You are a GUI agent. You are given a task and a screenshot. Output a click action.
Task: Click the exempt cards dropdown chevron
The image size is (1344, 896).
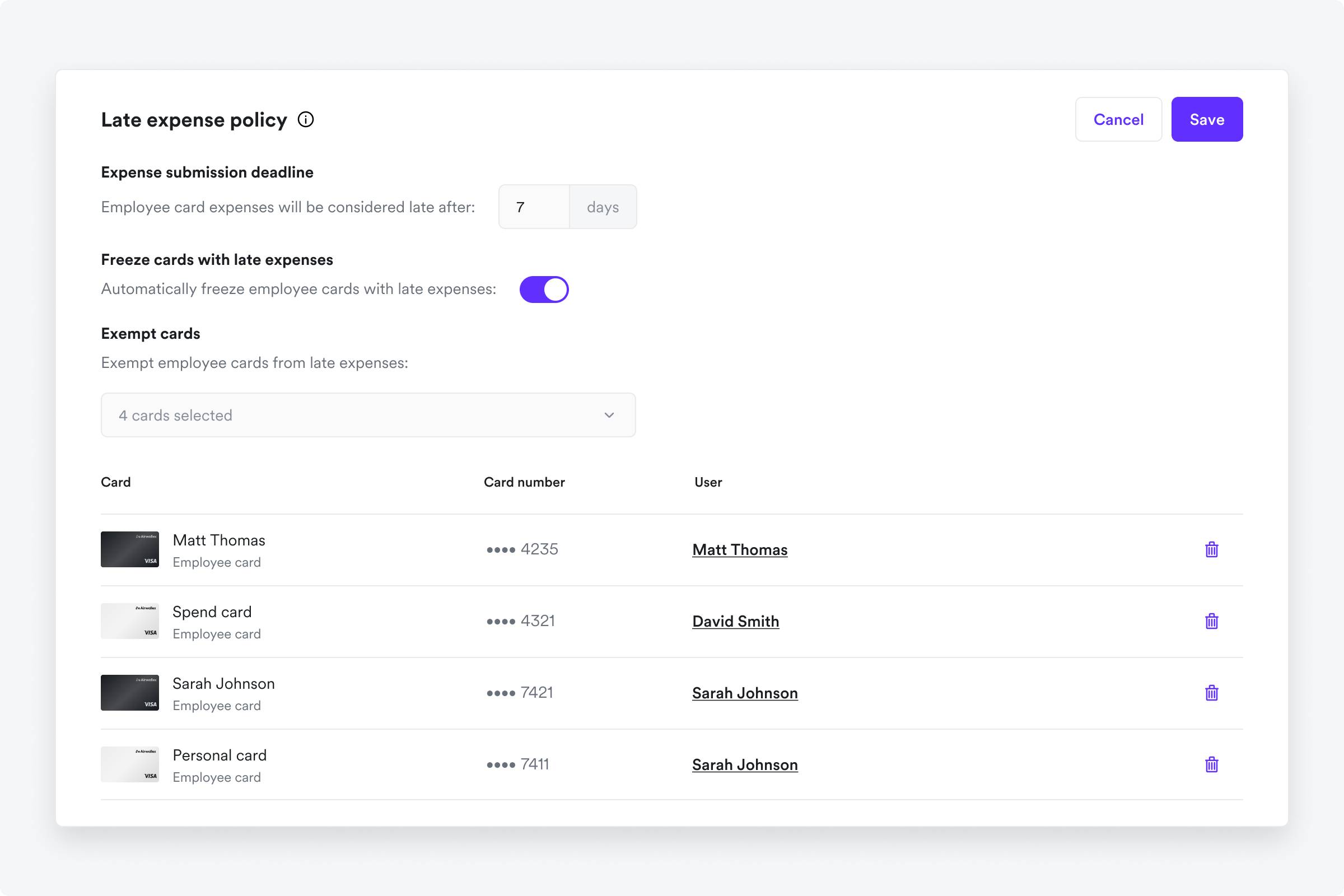[x=609, y=415]
